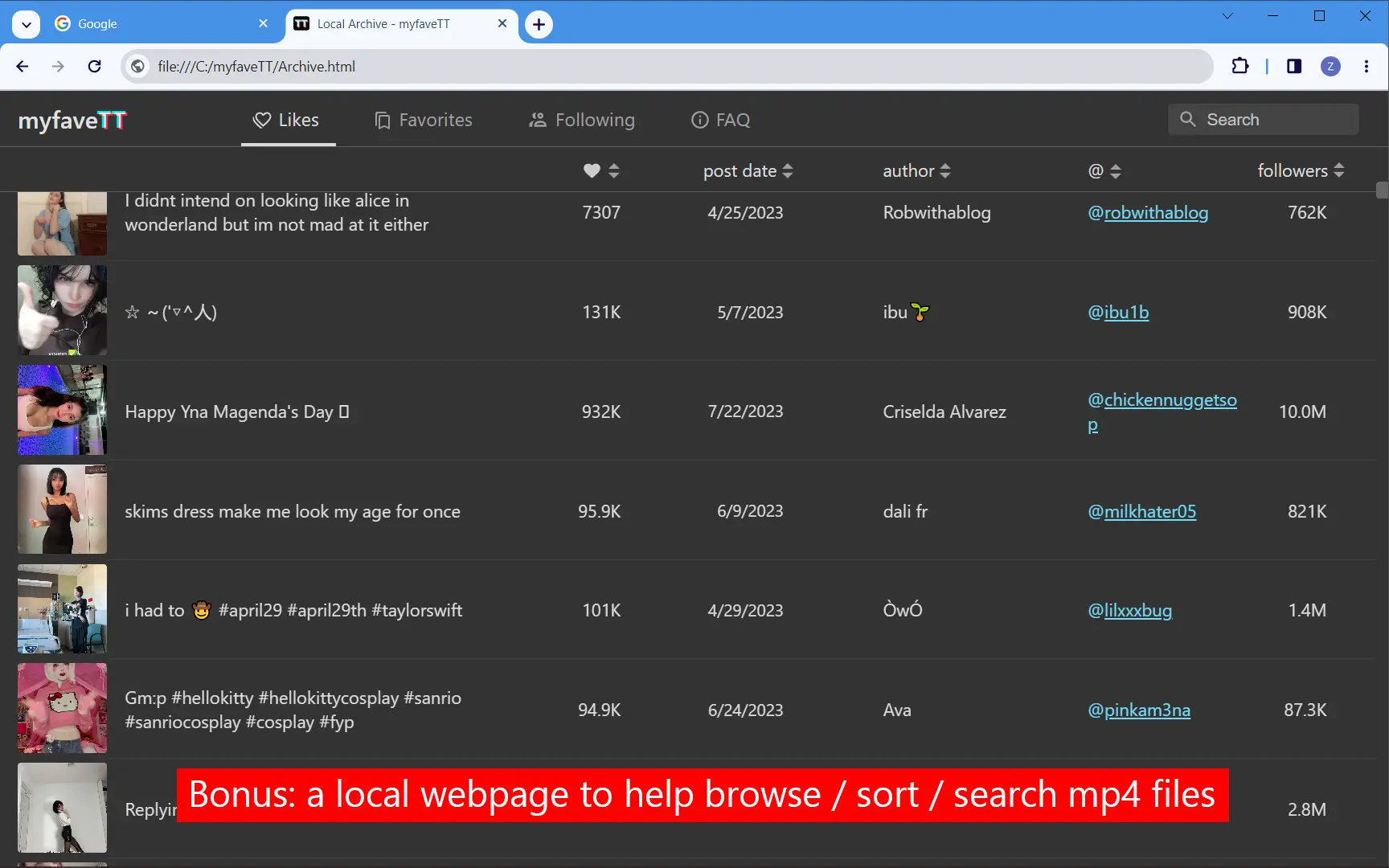
Task: Click the search magnifier icon
Action: pyautogui.click(x=1188, y=119)
